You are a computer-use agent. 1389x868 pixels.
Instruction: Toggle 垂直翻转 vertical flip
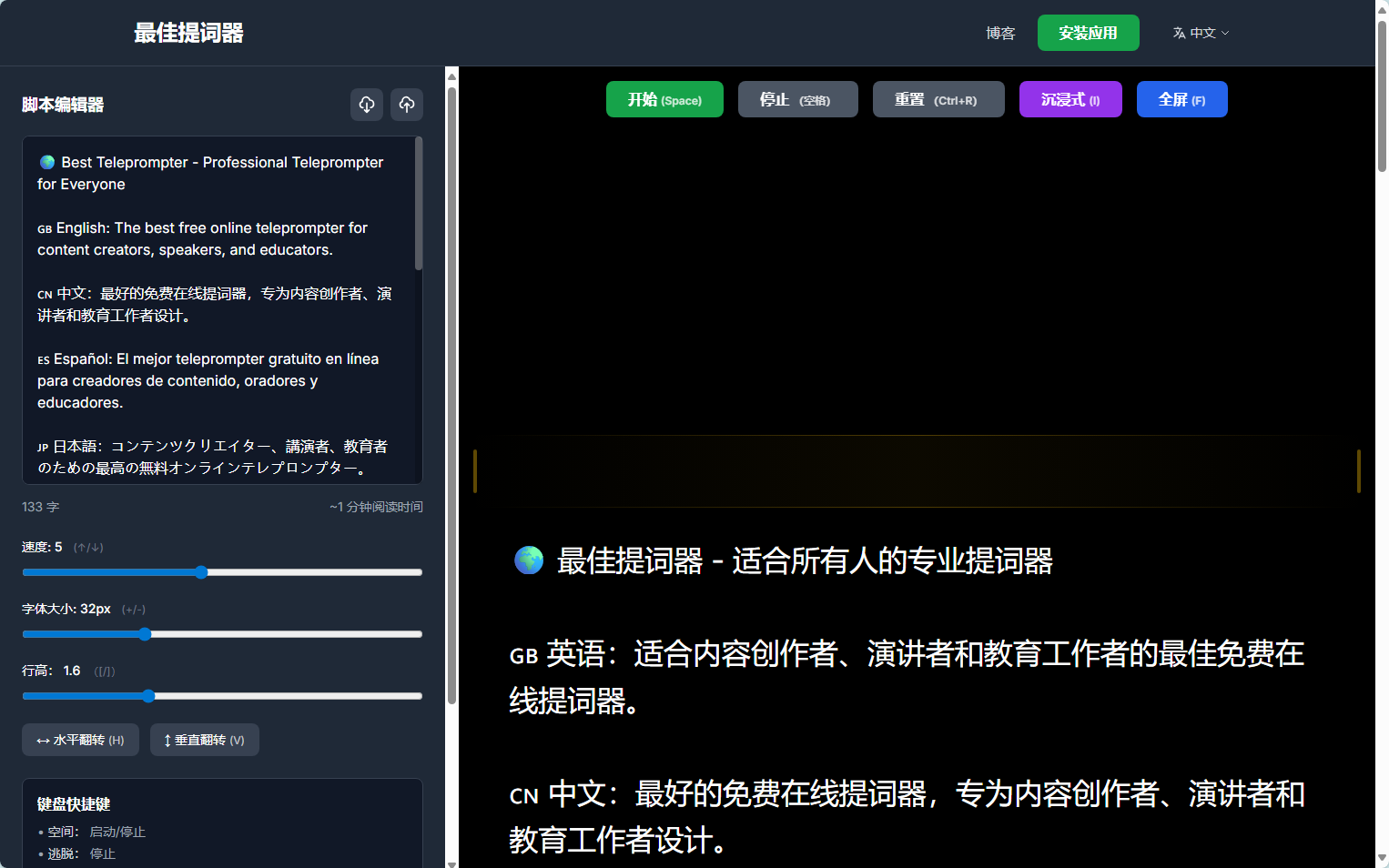205,740
